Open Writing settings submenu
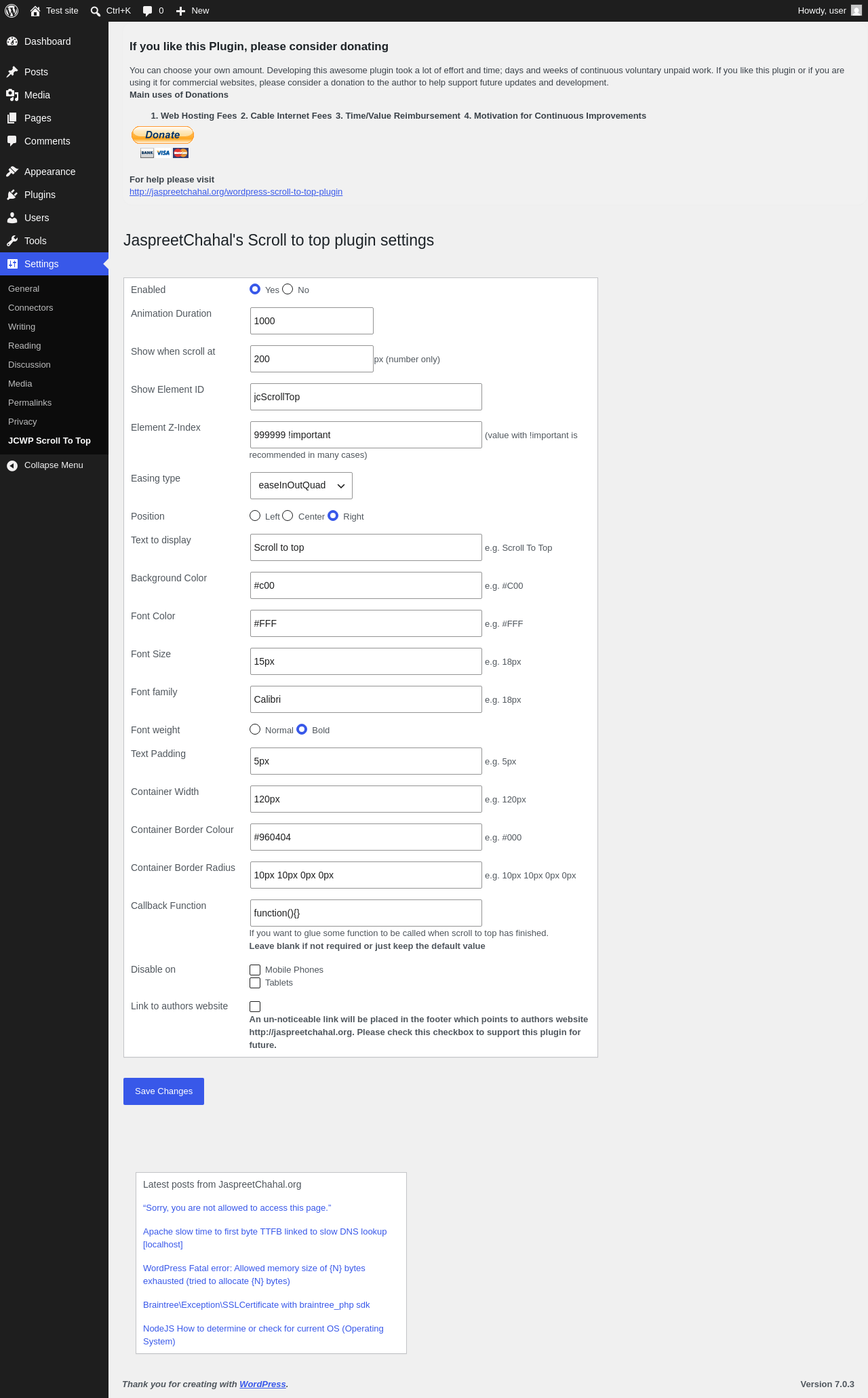This screenshot has width=868, height=1398. (22, 327)
